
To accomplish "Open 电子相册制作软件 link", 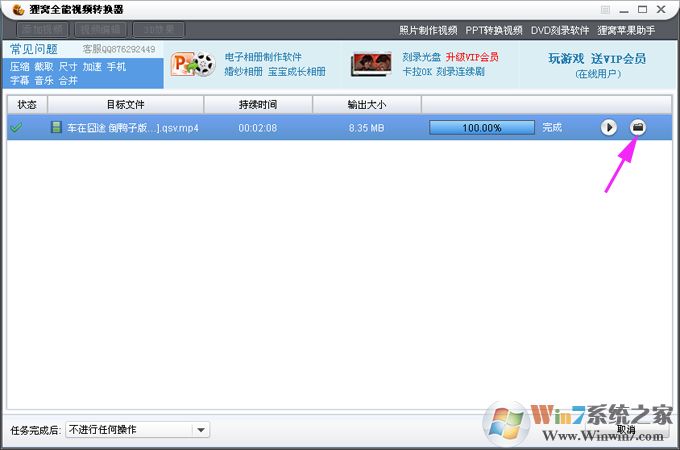I will click(x=263, y=57).
